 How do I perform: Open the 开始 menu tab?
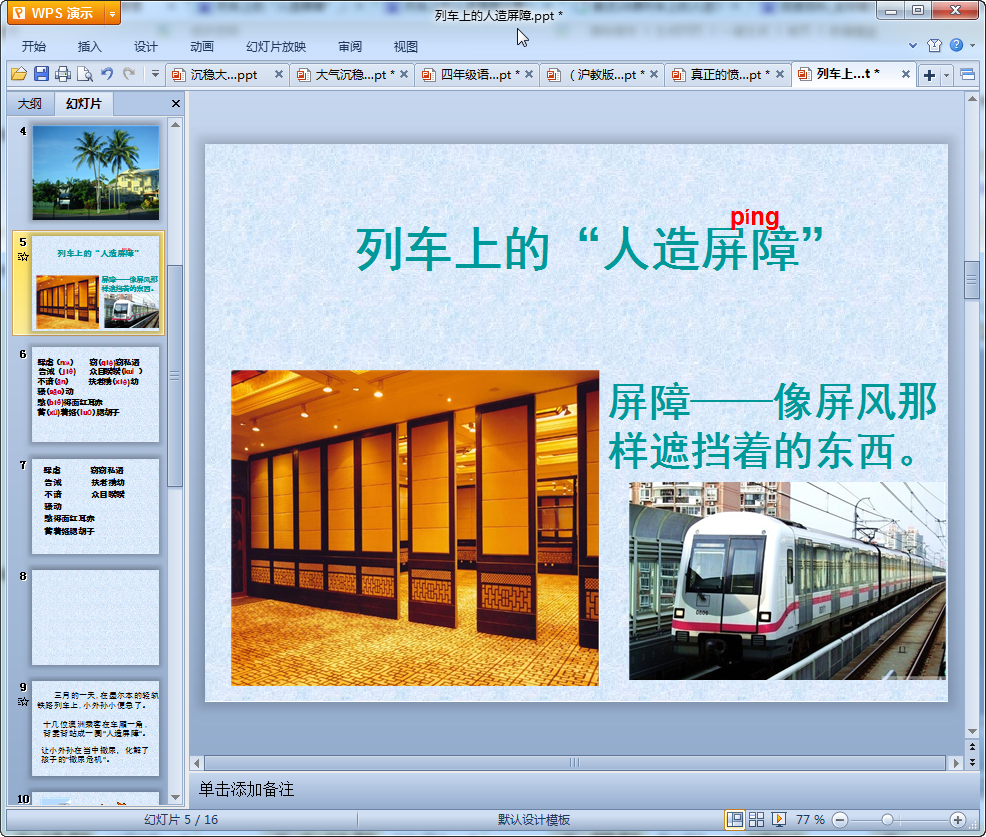[x=34, y=47]
